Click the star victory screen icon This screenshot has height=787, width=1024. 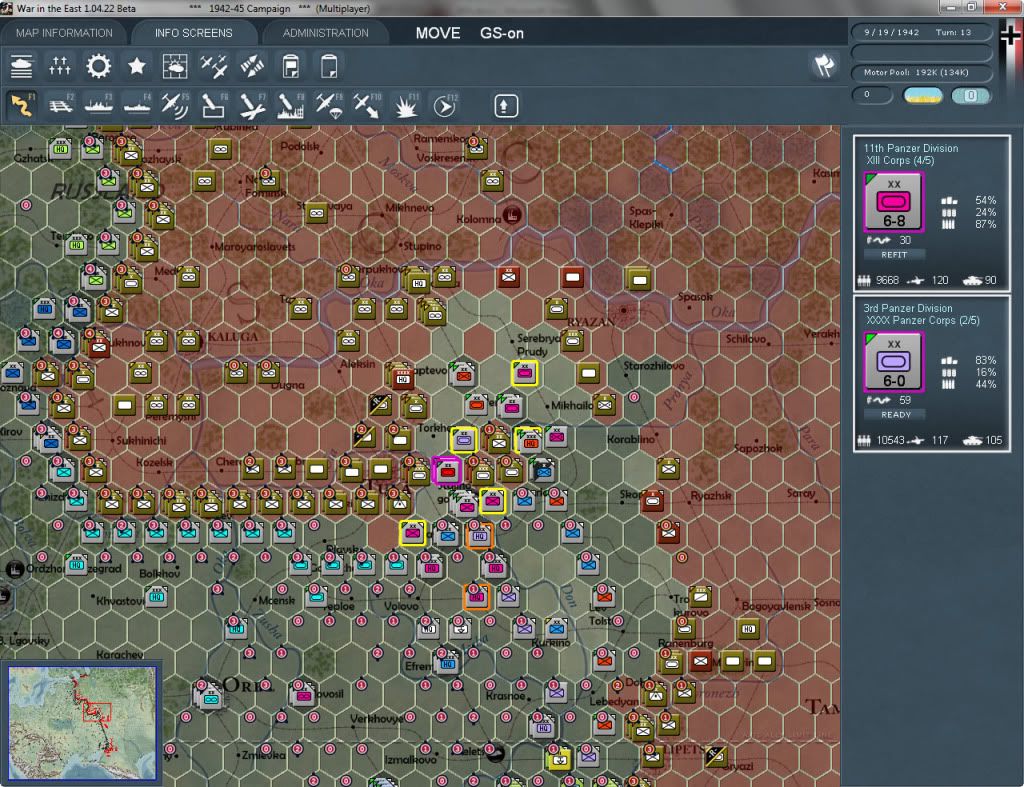136,67
